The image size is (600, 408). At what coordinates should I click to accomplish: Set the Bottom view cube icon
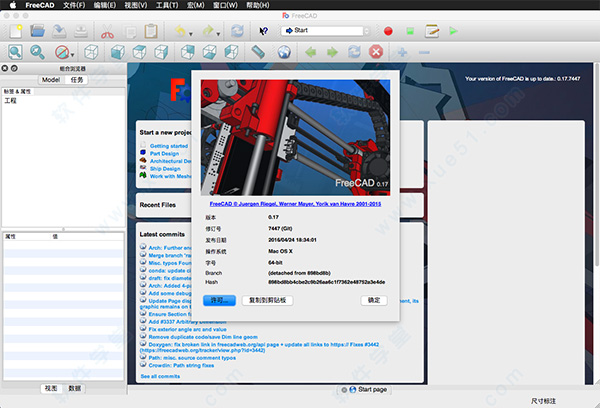(x=210, y=52)
